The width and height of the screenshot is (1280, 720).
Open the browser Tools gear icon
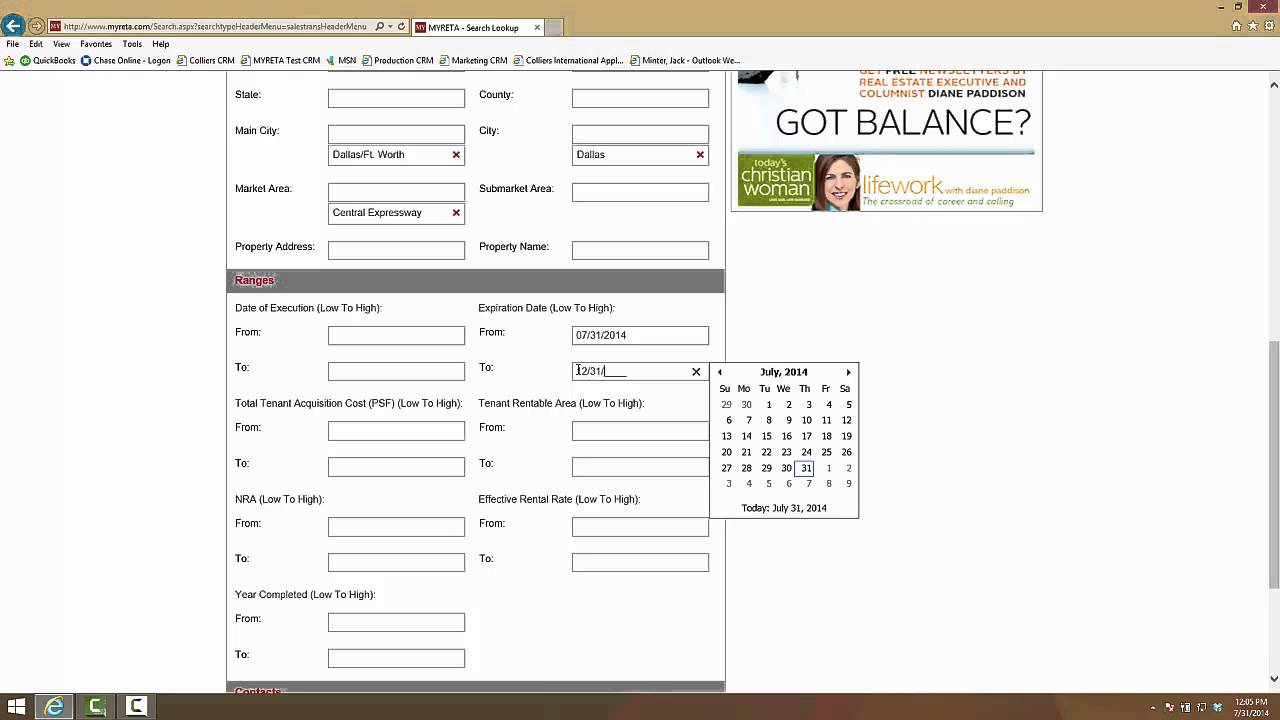[x=1268, y=26]
